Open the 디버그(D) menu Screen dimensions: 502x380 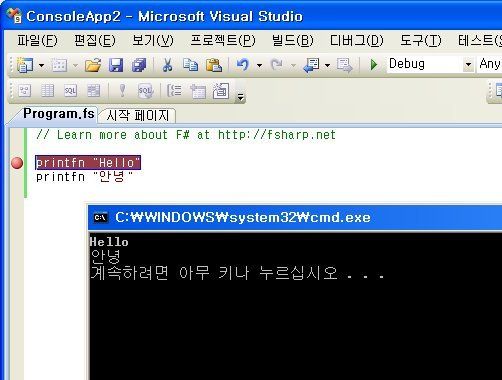pyautogui.click(x=357, y=41)
